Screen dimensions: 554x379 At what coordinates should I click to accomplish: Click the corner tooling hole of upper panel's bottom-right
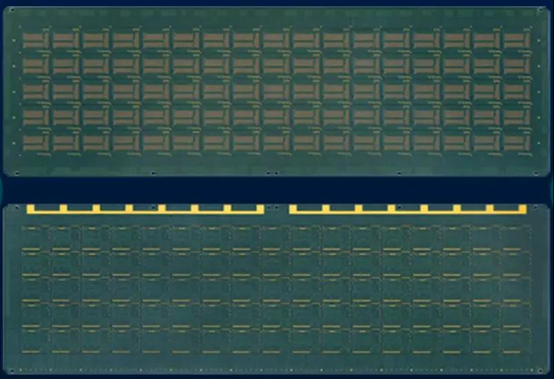[536, 173]
